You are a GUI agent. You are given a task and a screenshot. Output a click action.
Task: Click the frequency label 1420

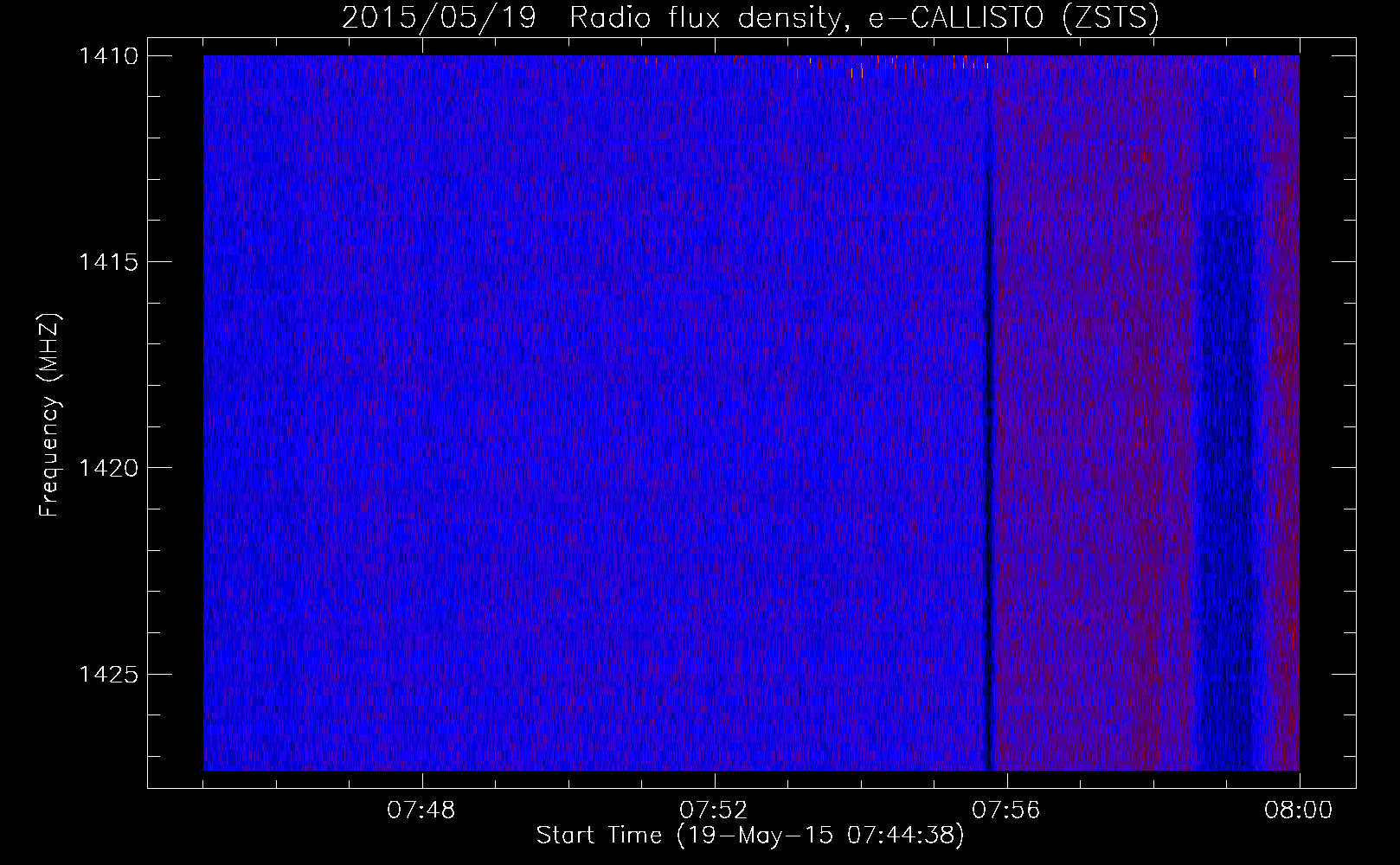[108, 468]
